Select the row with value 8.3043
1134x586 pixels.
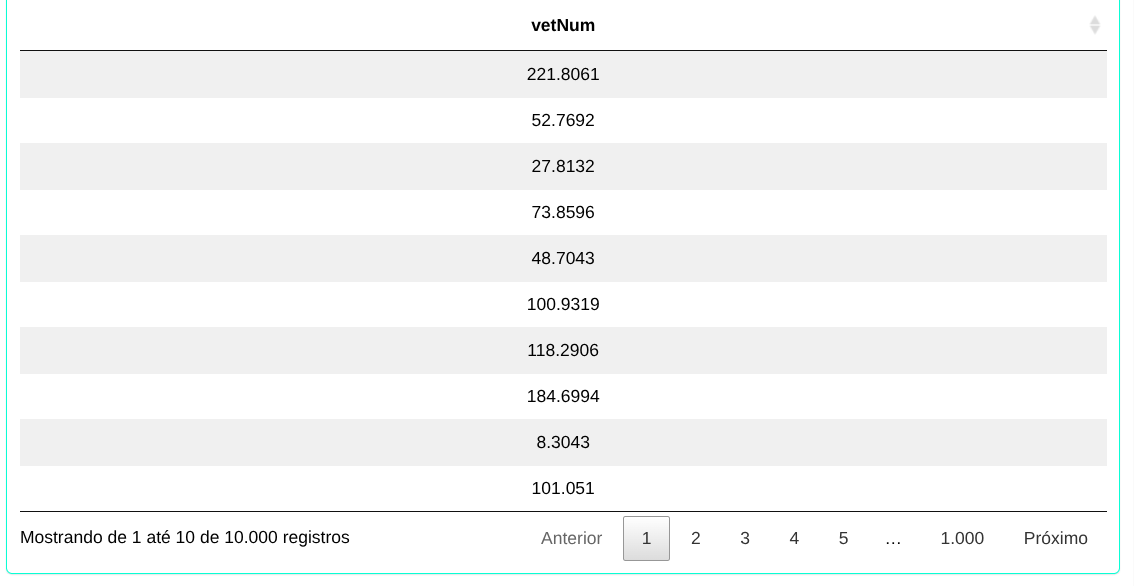pyautogui.click(x=562, y=442)
